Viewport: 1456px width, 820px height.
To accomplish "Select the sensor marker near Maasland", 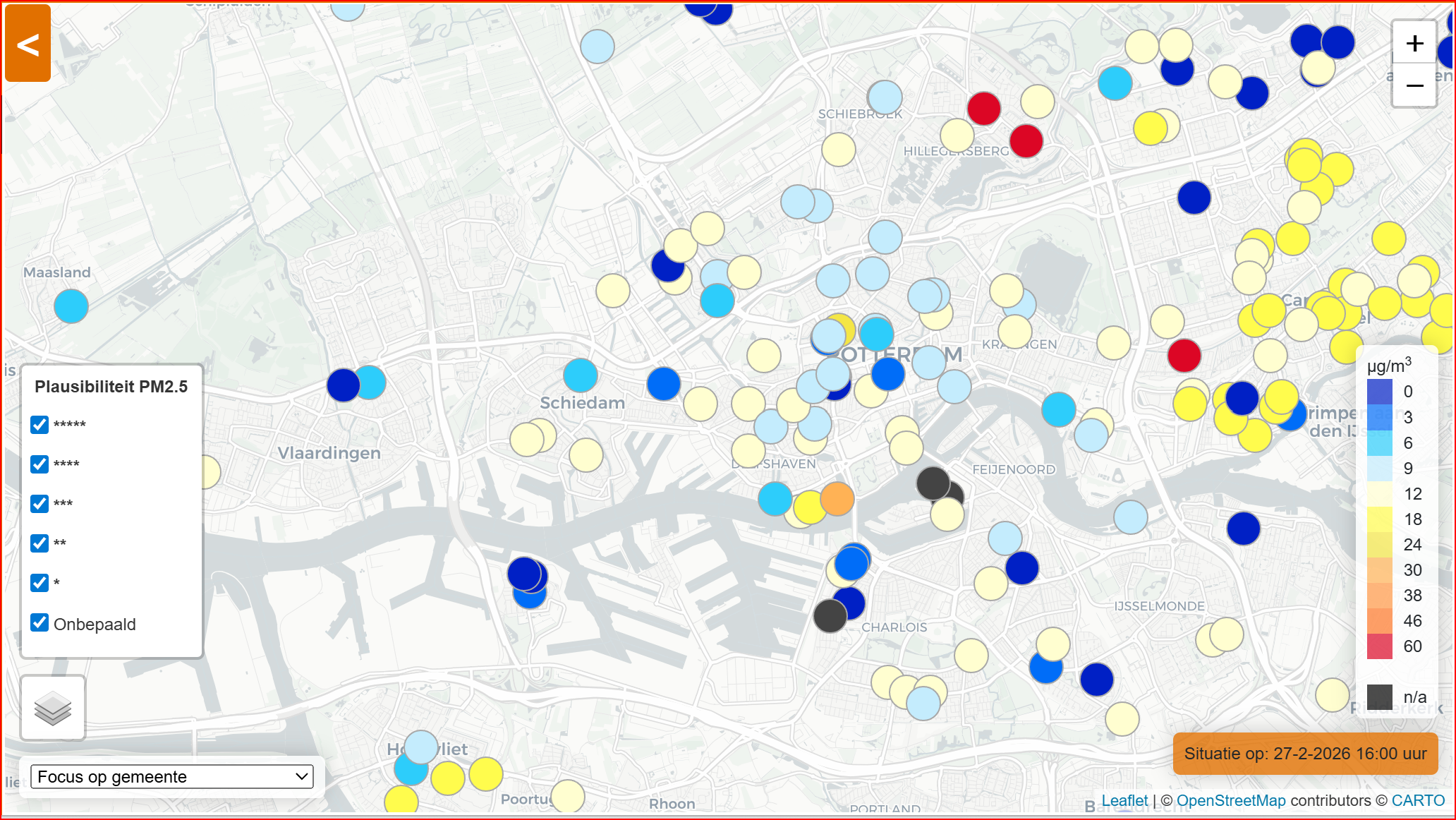I will tap(71, 306).
